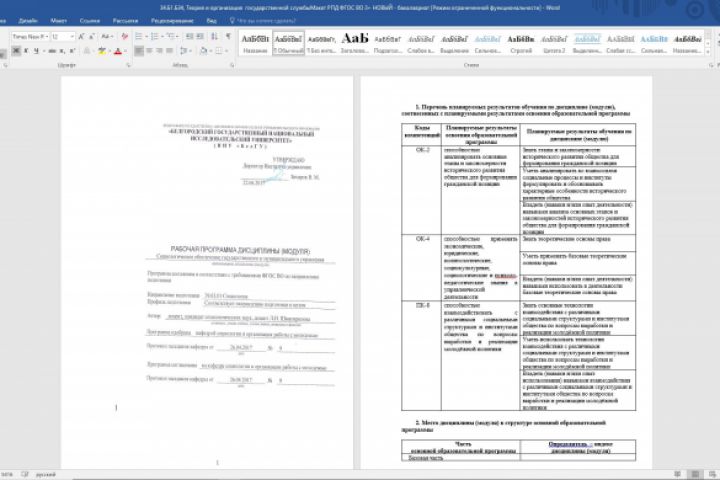Open the underline style dropdown arrow
This screenshot has width=720, height=480.
tap(44, 51)
